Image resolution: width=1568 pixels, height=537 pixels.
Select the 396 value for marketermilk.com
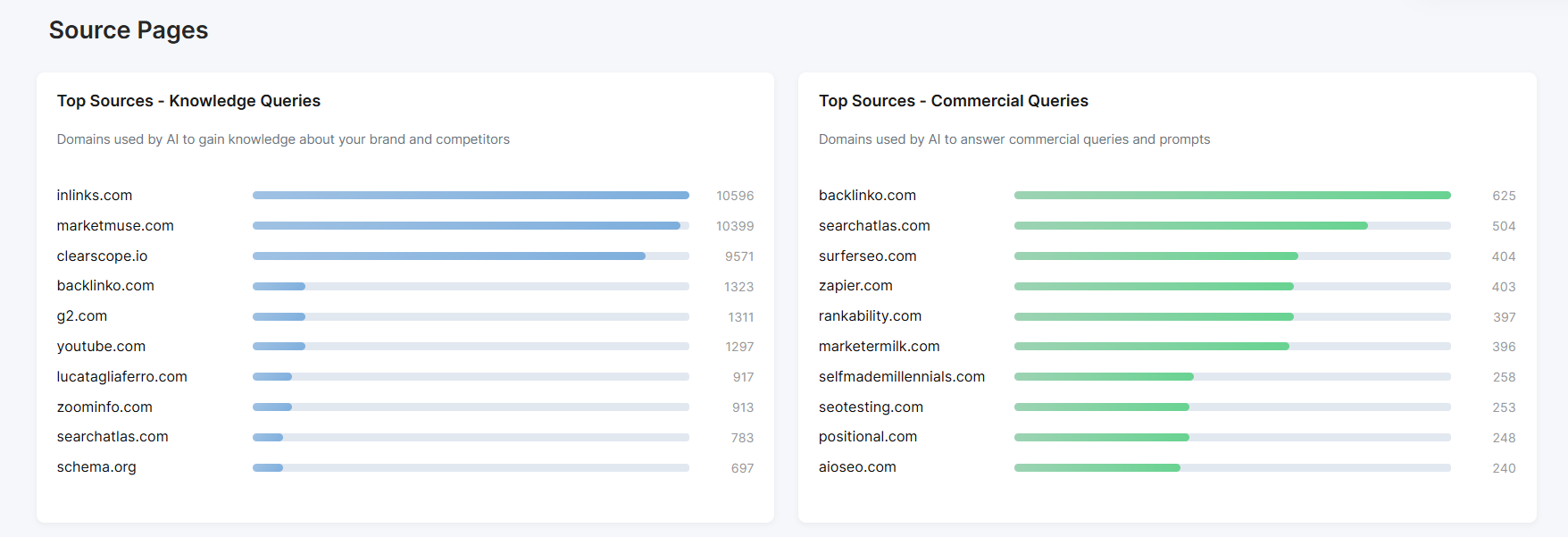pos(1504,347)
